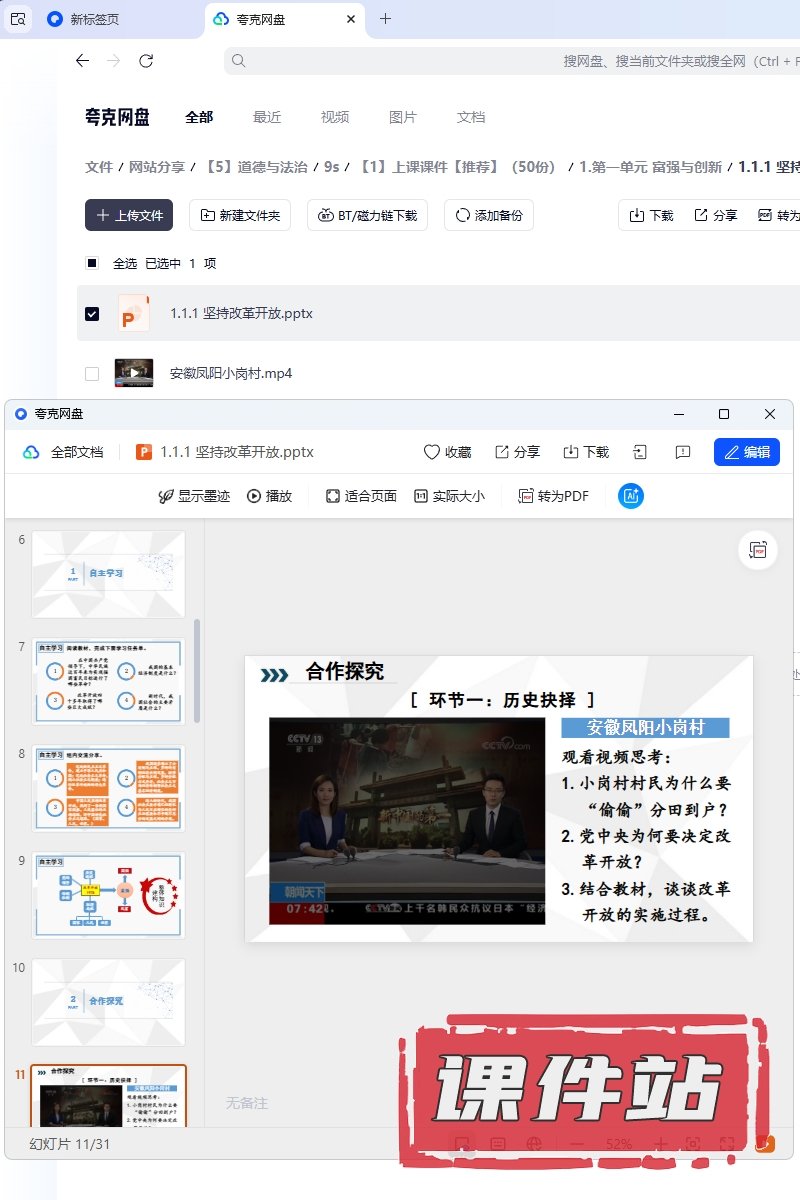
Task: Click the blue 编辑 button
Action: pos(746,452)
